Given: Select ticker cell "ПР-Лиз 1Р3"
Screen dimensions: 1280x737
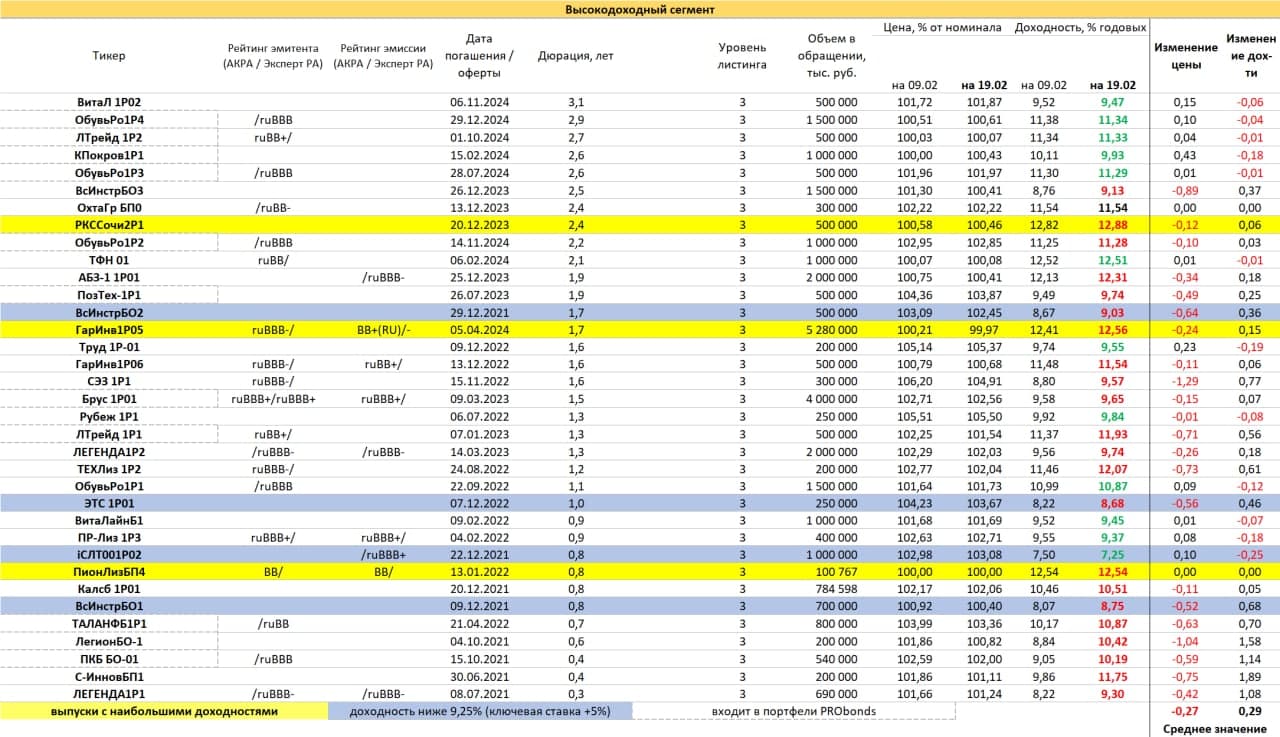Looking at the screenshot, I should click(109, 538).
